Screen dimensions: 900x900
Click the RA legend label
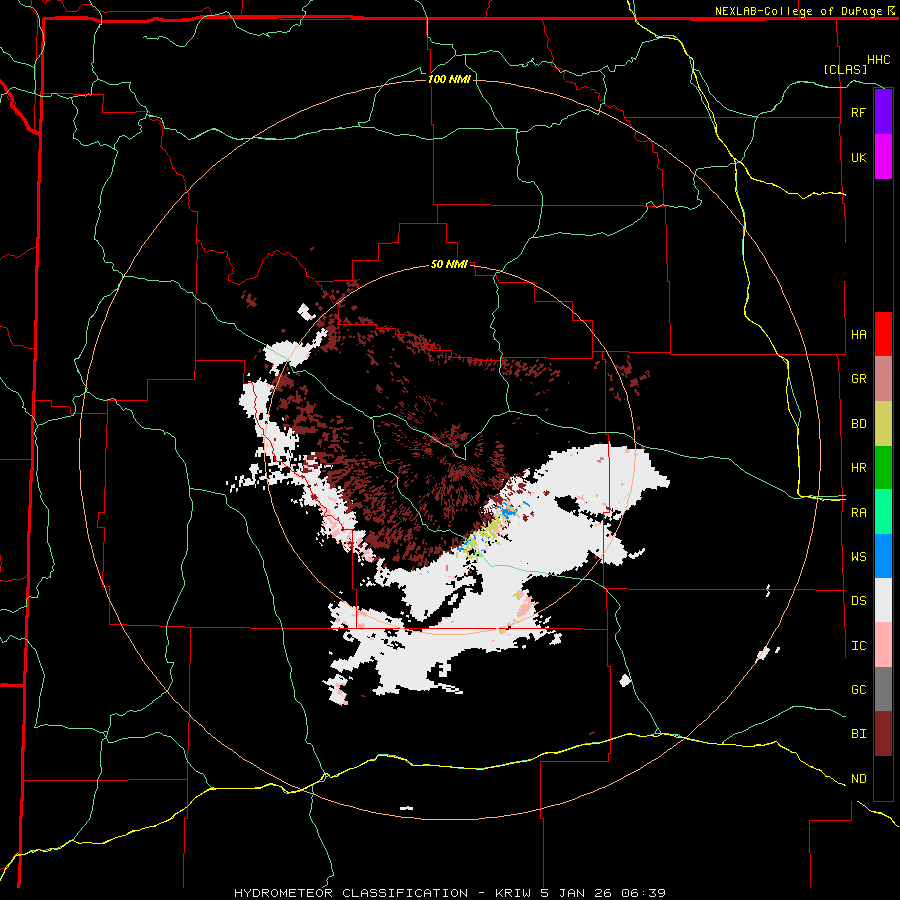[x=858, y=513]
